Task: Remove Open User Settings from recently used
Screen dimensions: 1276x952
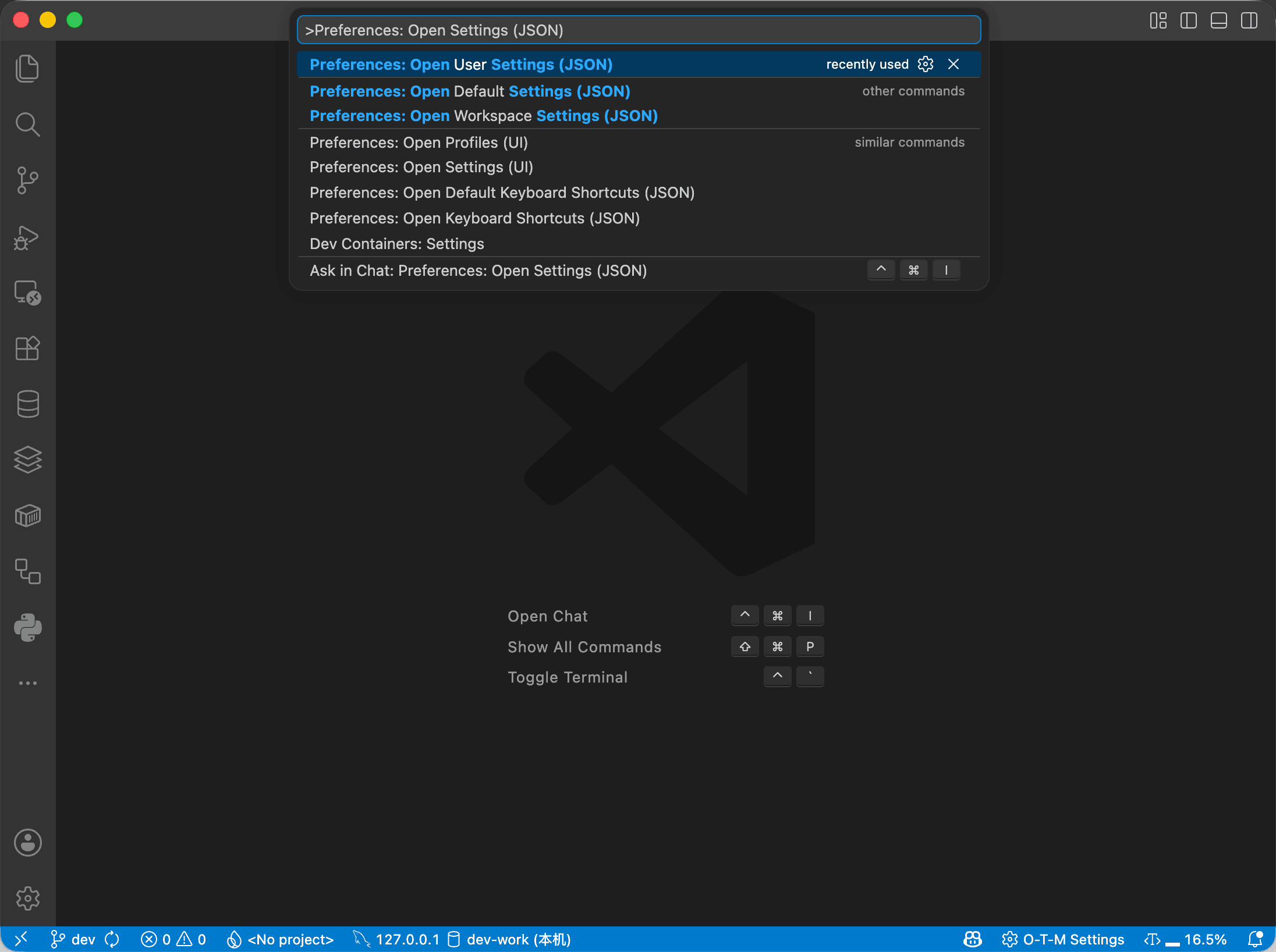Action: click(954, 64)
